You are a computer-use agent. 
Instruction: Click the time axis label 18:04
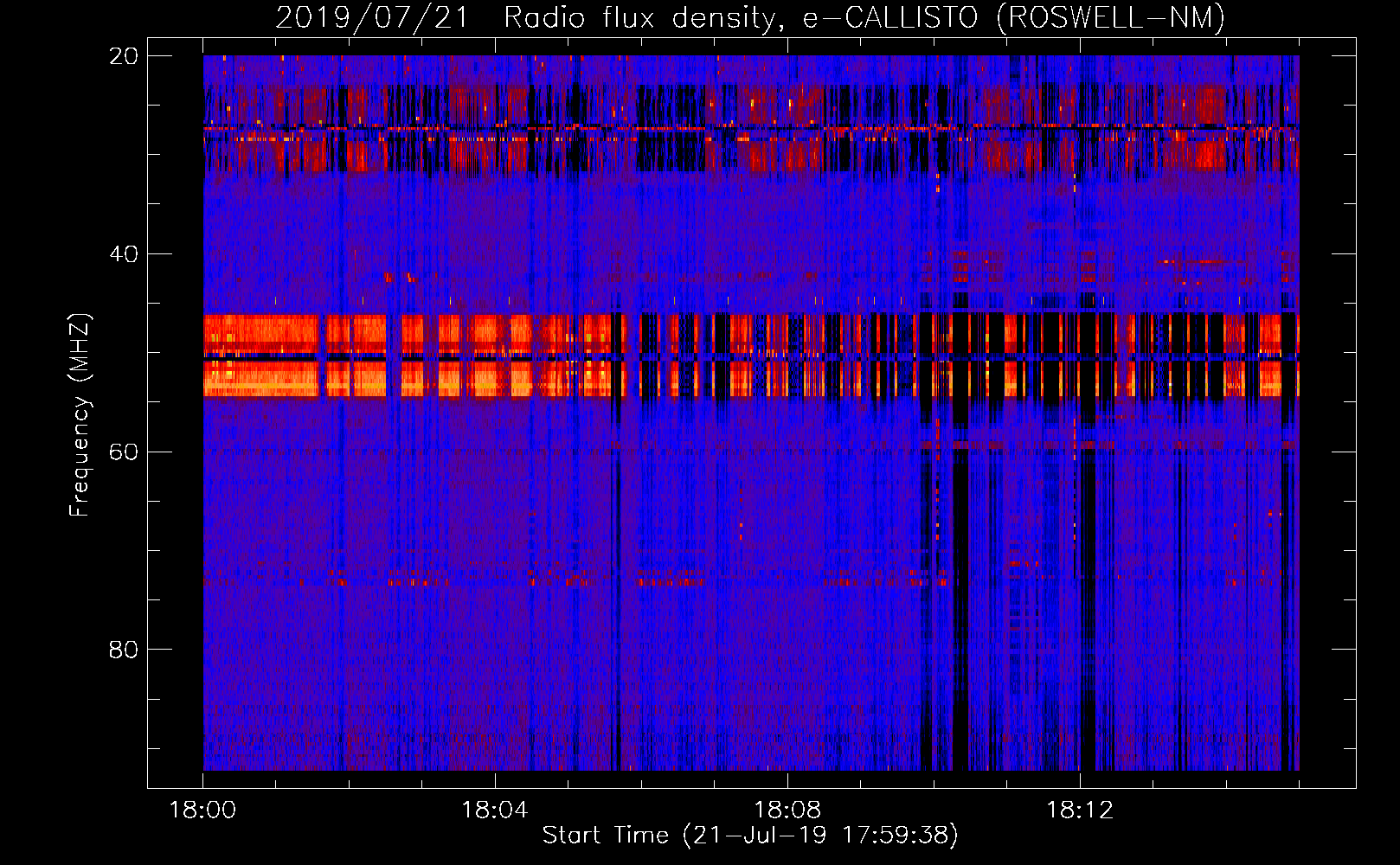(x=495, y=810)
